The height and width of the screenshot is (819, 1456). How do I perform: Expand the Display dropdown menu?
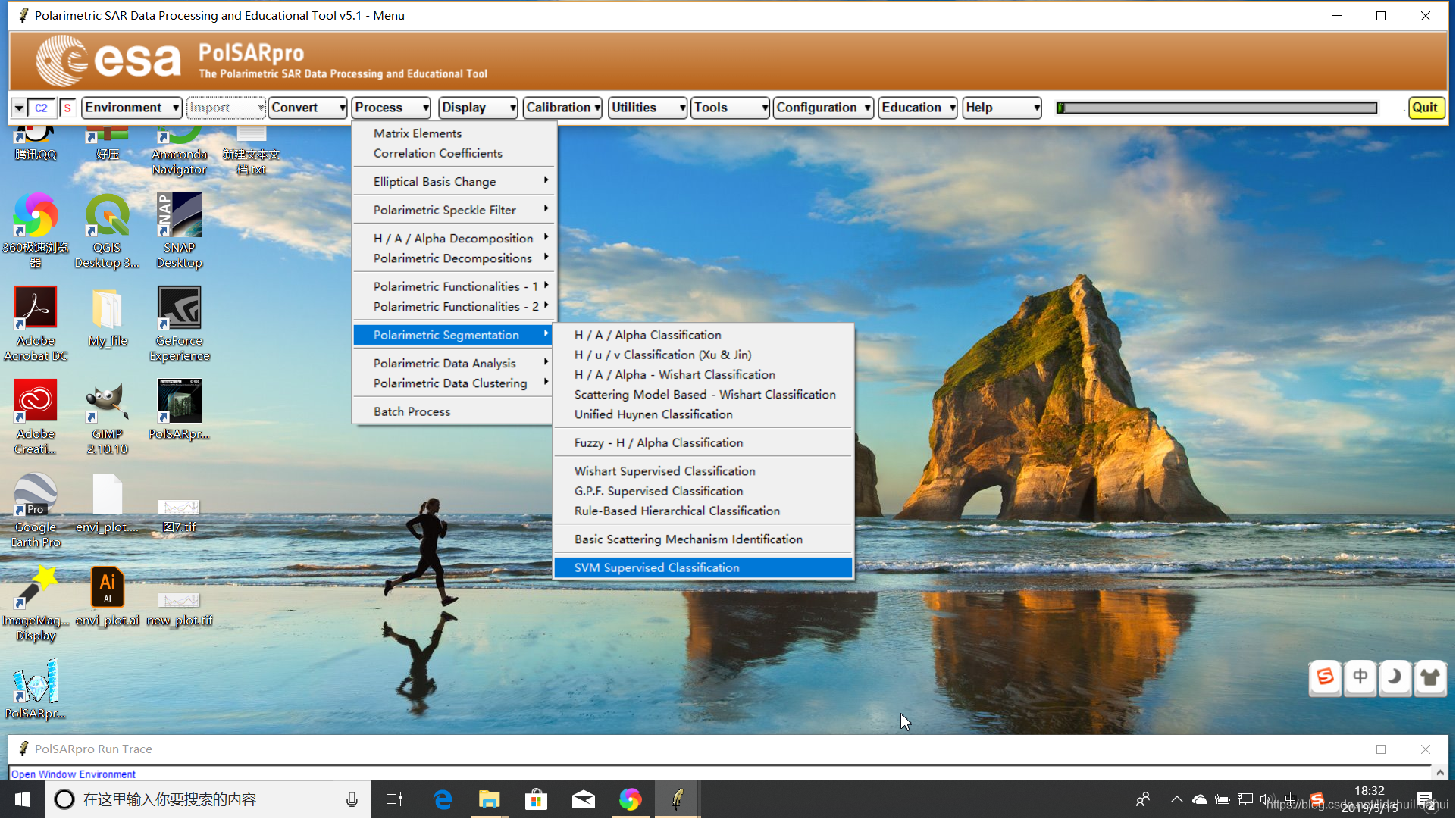point(477,107)
